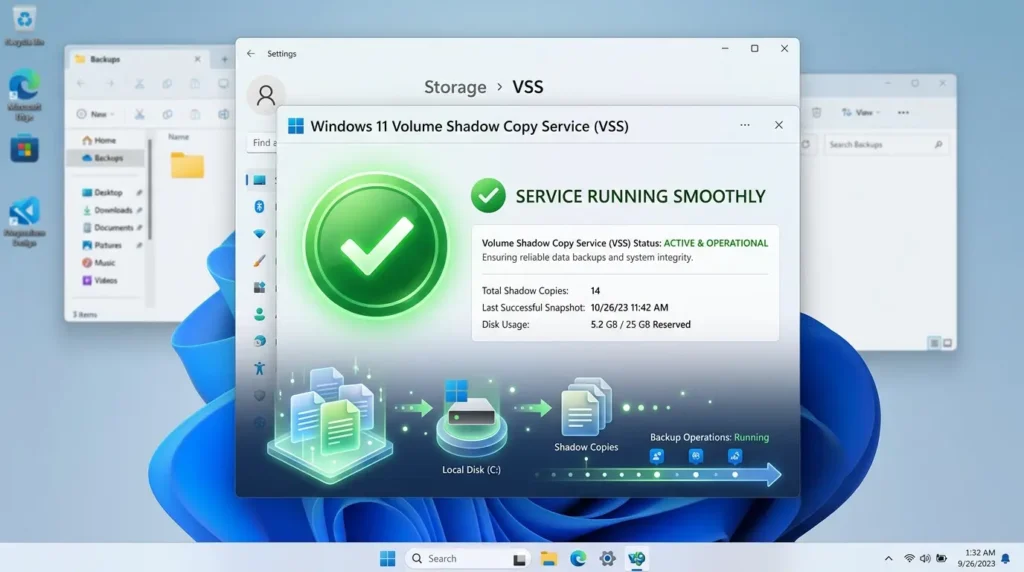
Task: Select the Network Wi-Fi icon in Settings sidebar
Action: [259, 234]
